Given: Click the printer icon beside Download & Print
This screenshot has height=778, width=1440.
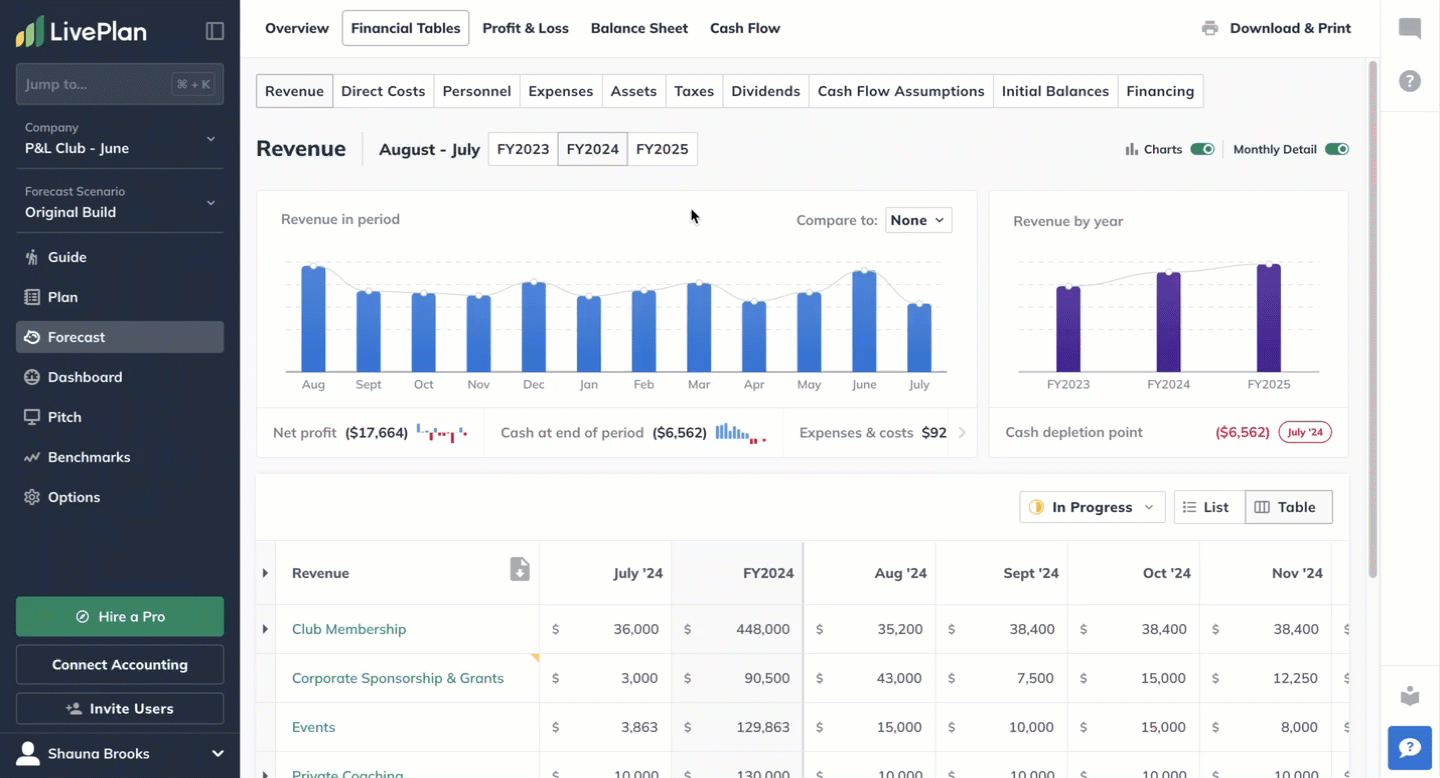Looking at the screenshot, I should (x=1210, y=28).
